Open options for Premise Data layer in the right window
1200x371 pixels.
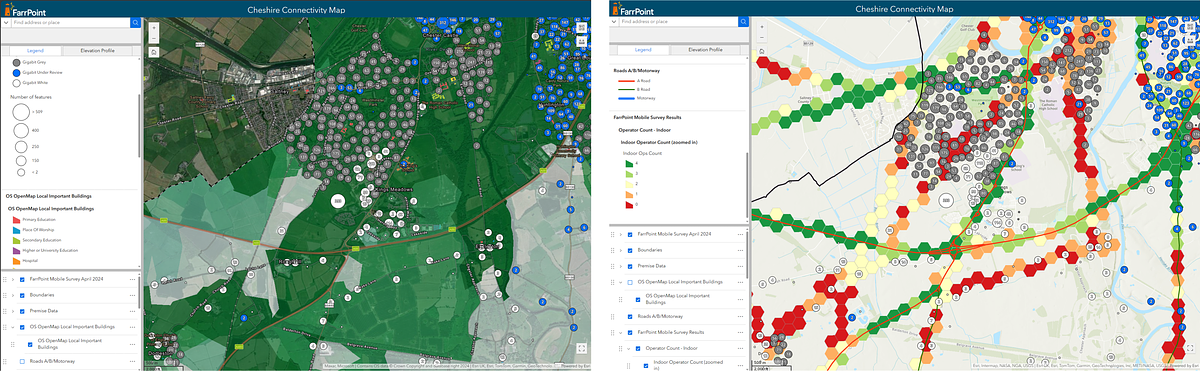[x=741, y=266]
